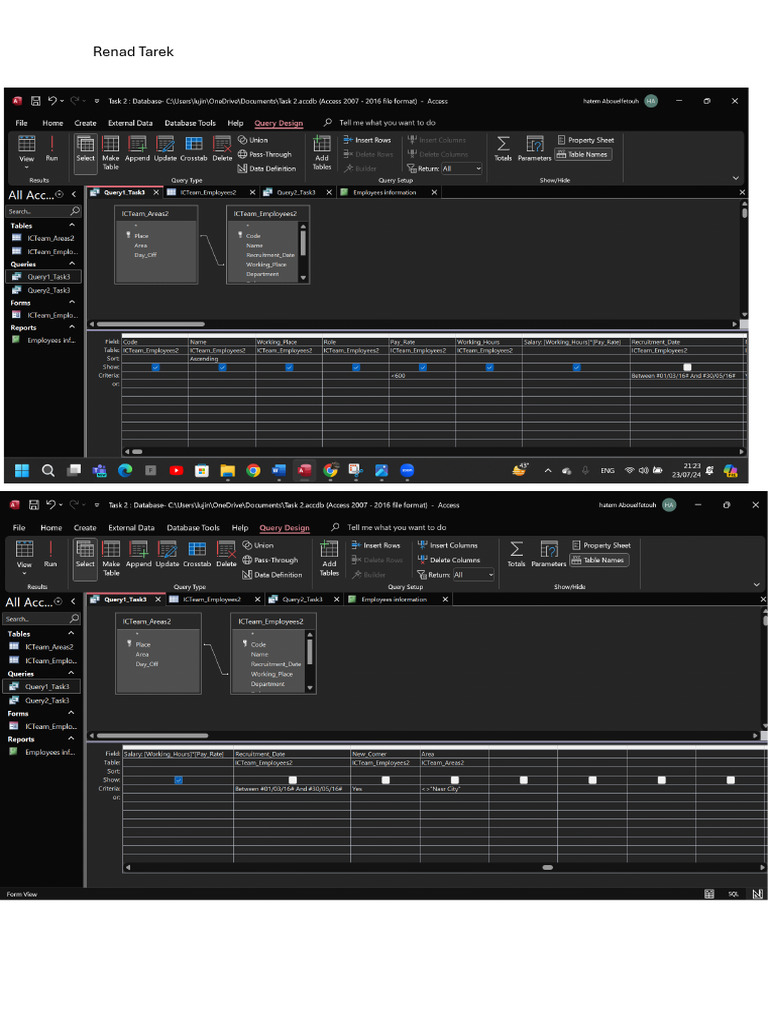The height and width of the screenshot is (1024, 768).
Task: Select the Crosstab query icon in lower window
Action: click(197, 554)
